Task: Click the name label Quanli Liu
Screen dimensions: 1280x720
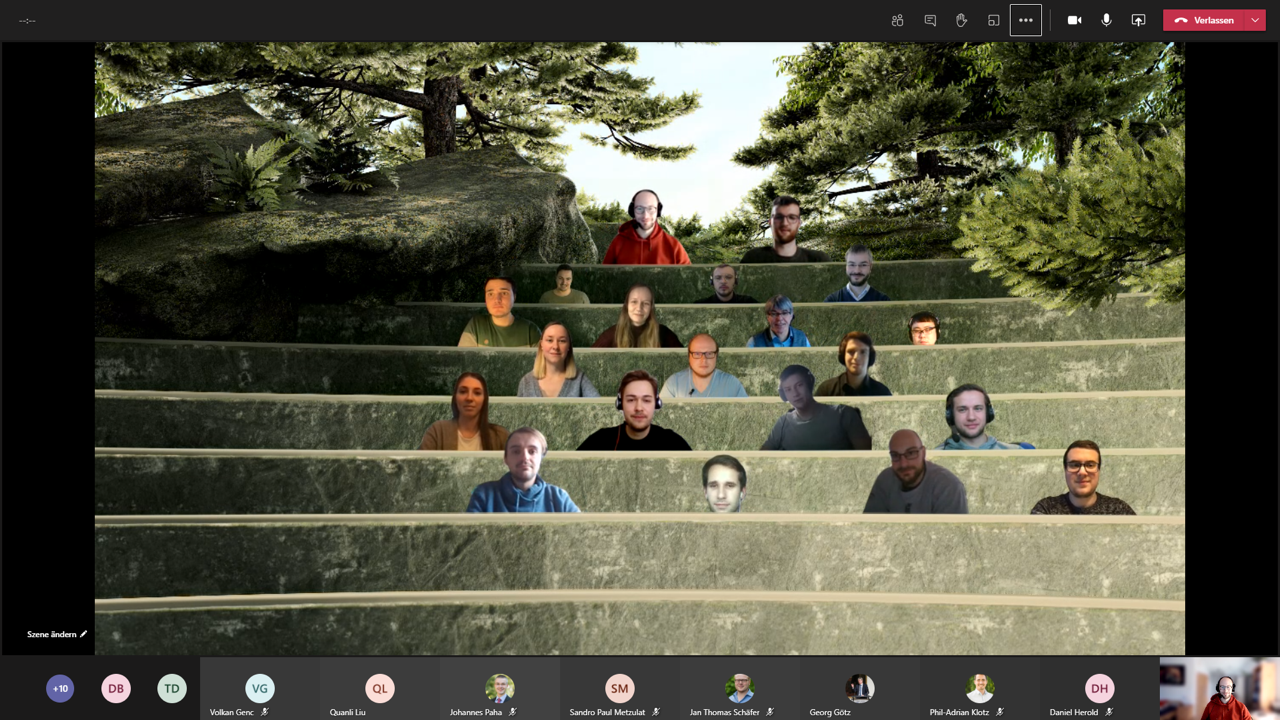Action: pyautogui.click(x=348, y=712)
